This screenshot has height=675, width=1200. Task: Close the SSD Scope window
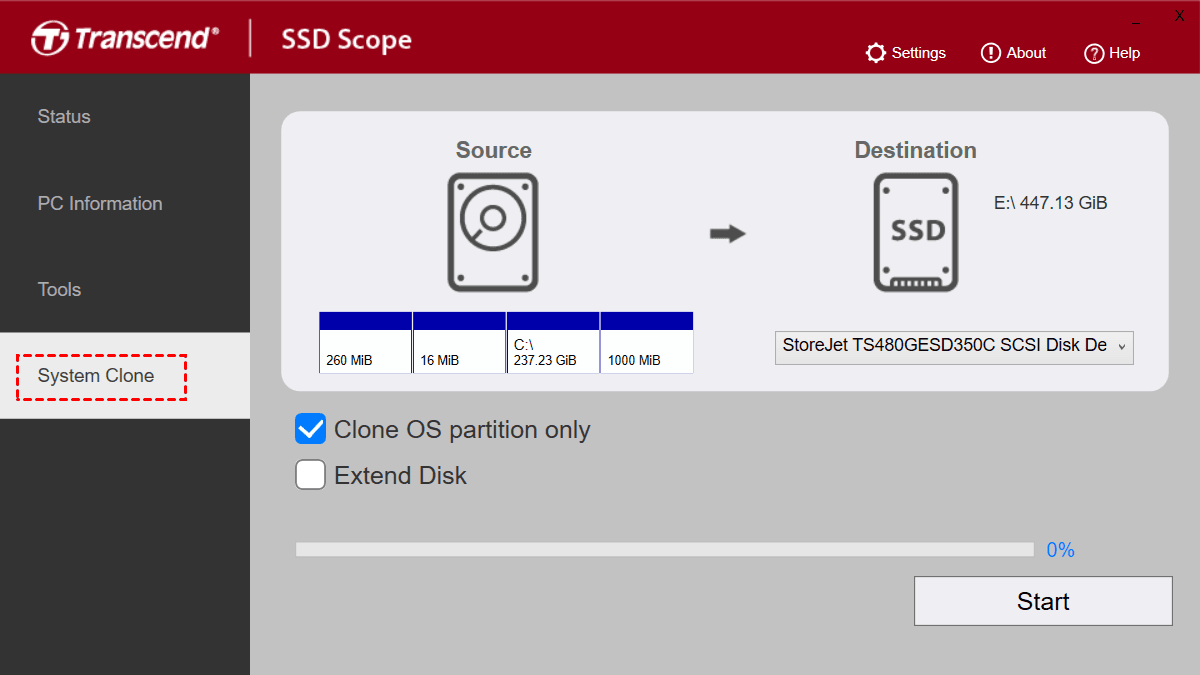coord(1179,16)
